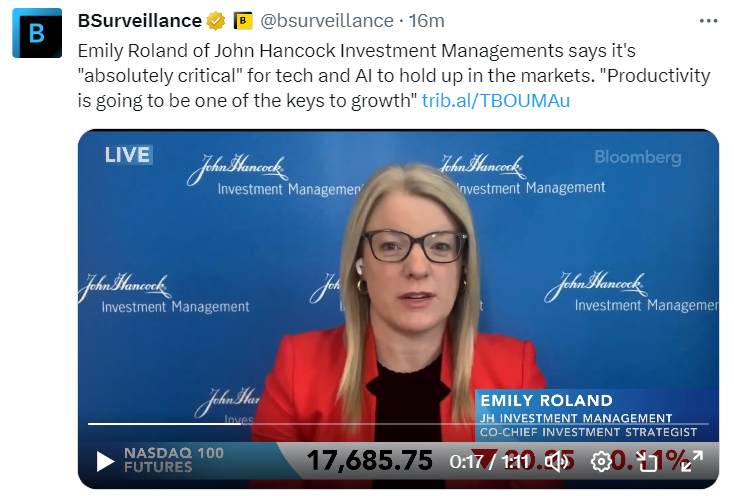
Task: Seek forward on the video progress bar
Action: tap(468, 424)
